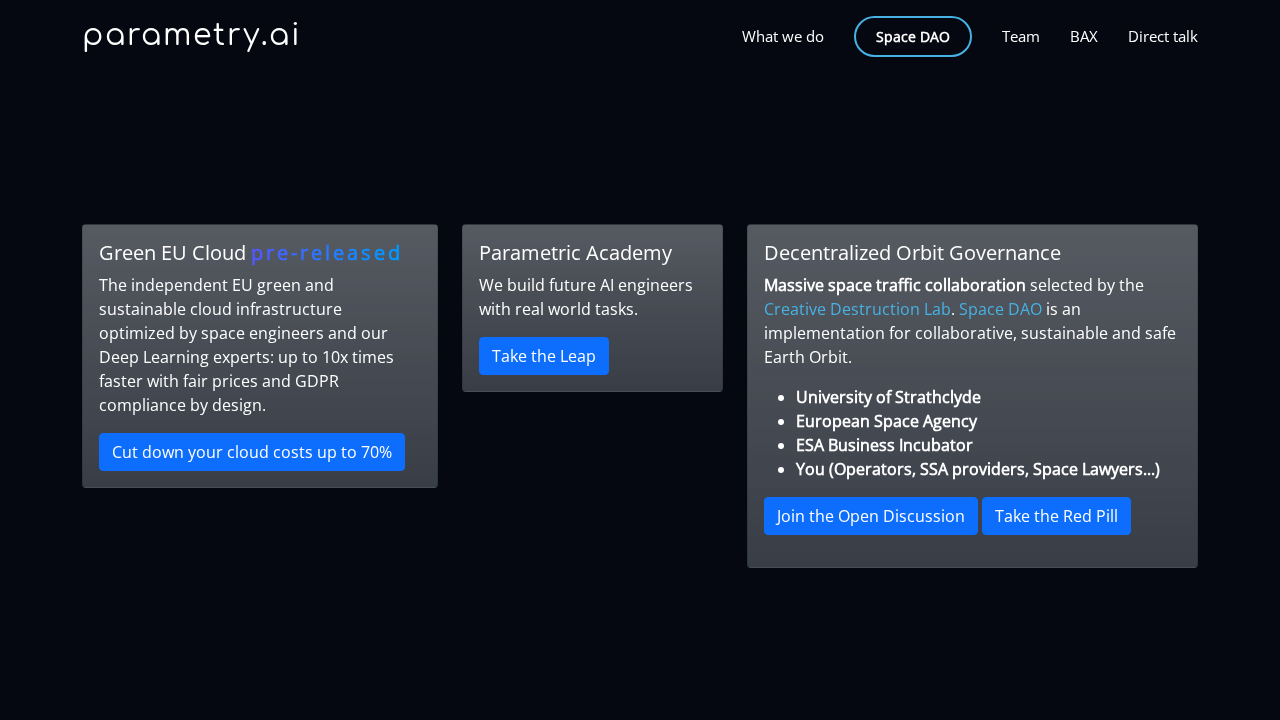Take the Red Pill
1280x720 pixels.
coord(1056,516)
